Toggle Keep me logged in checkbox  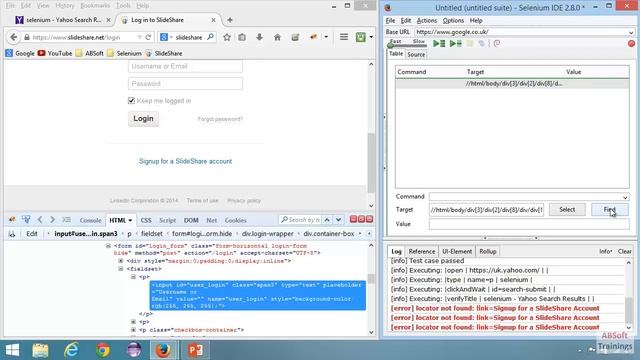(131, 100)
